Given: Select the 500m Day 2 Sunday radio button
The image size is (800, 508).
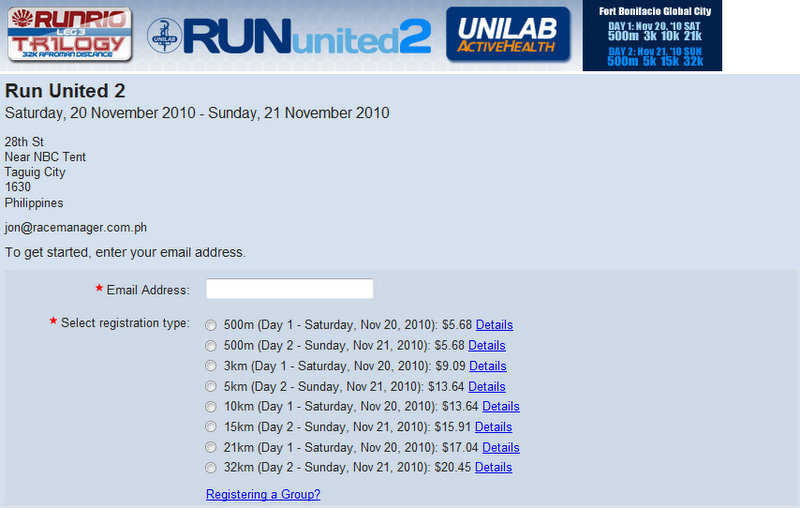Looking at the screenshot, I should pos(210,346).
